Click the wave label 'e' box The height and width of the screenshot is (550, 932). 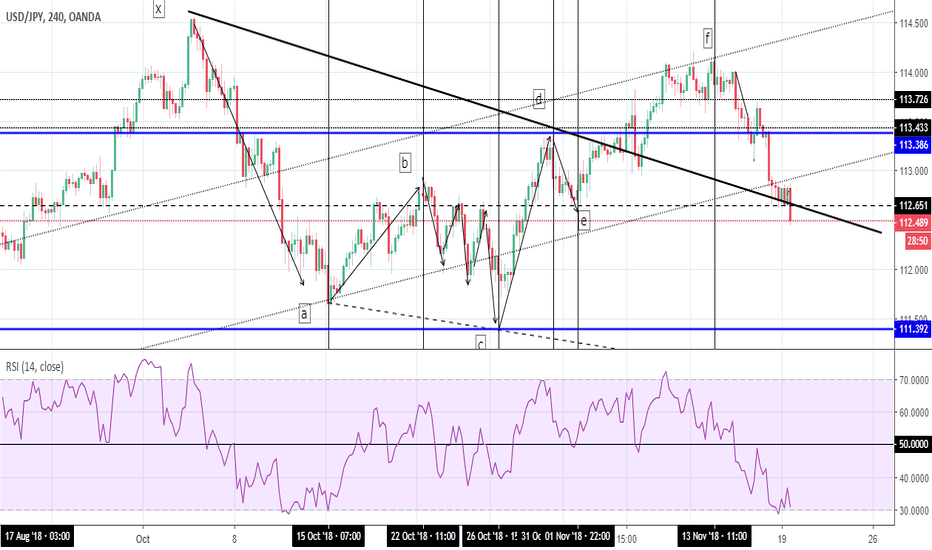(584, 221)
